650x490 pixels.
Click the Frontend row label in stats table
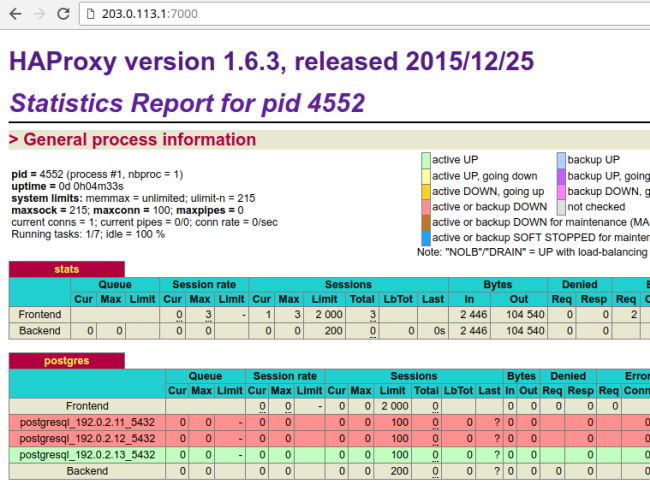(39, 314)
